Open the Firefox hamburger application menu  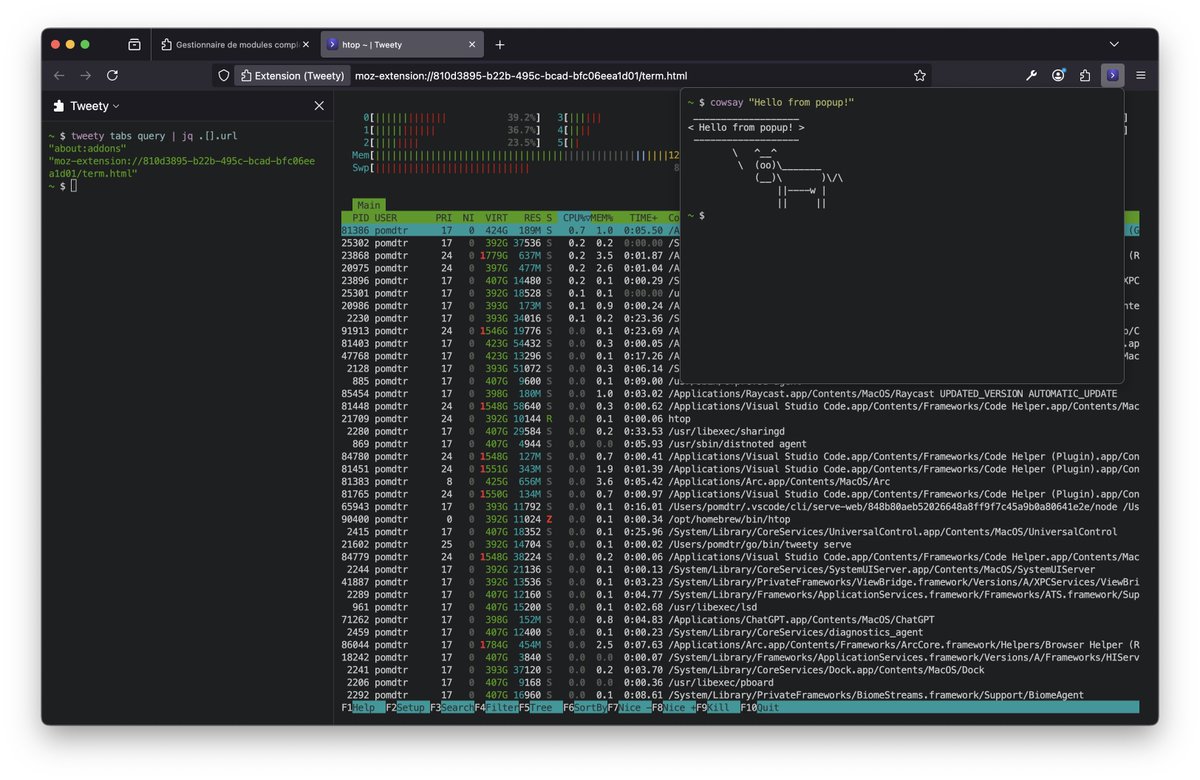pyautogui.click(x=1140, y=75)
